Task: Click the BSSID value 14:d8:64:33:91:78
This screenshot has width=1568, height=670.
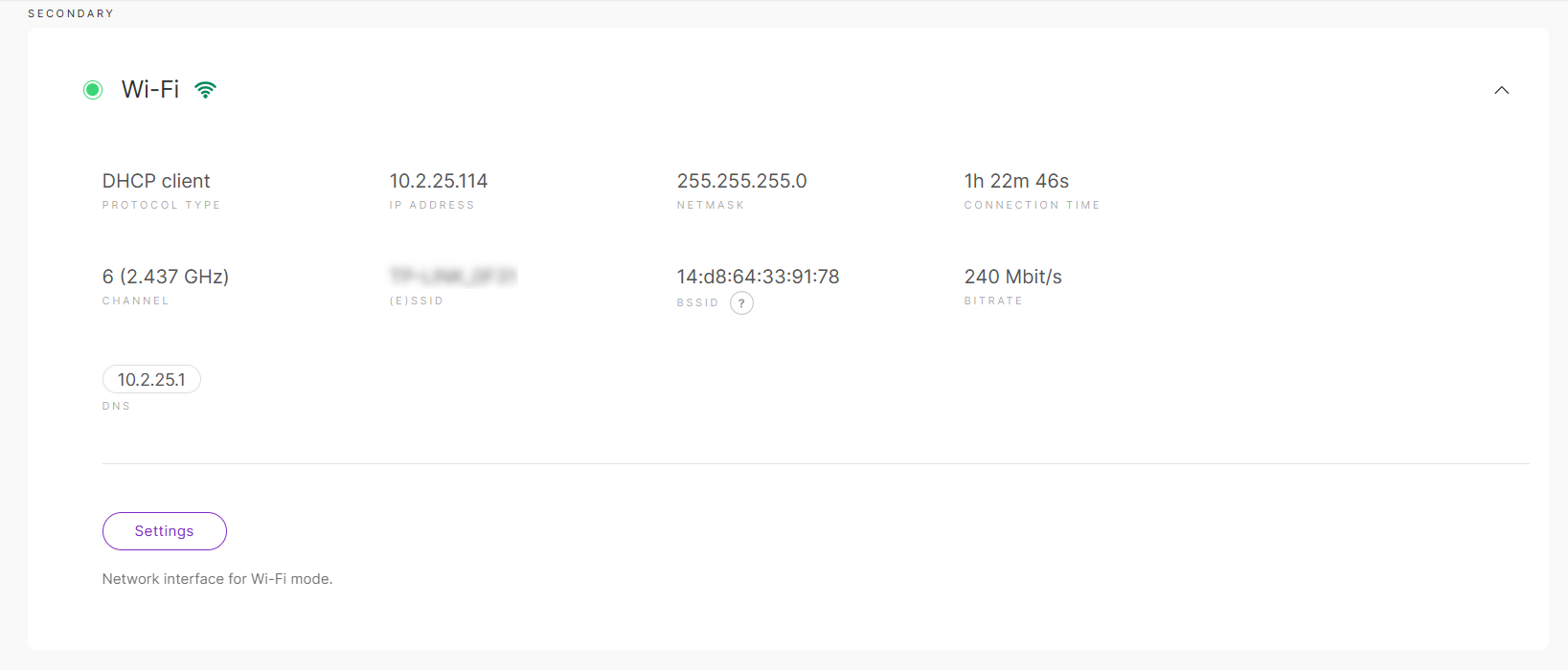Action: pyautogui.click(x=758, y=277)
